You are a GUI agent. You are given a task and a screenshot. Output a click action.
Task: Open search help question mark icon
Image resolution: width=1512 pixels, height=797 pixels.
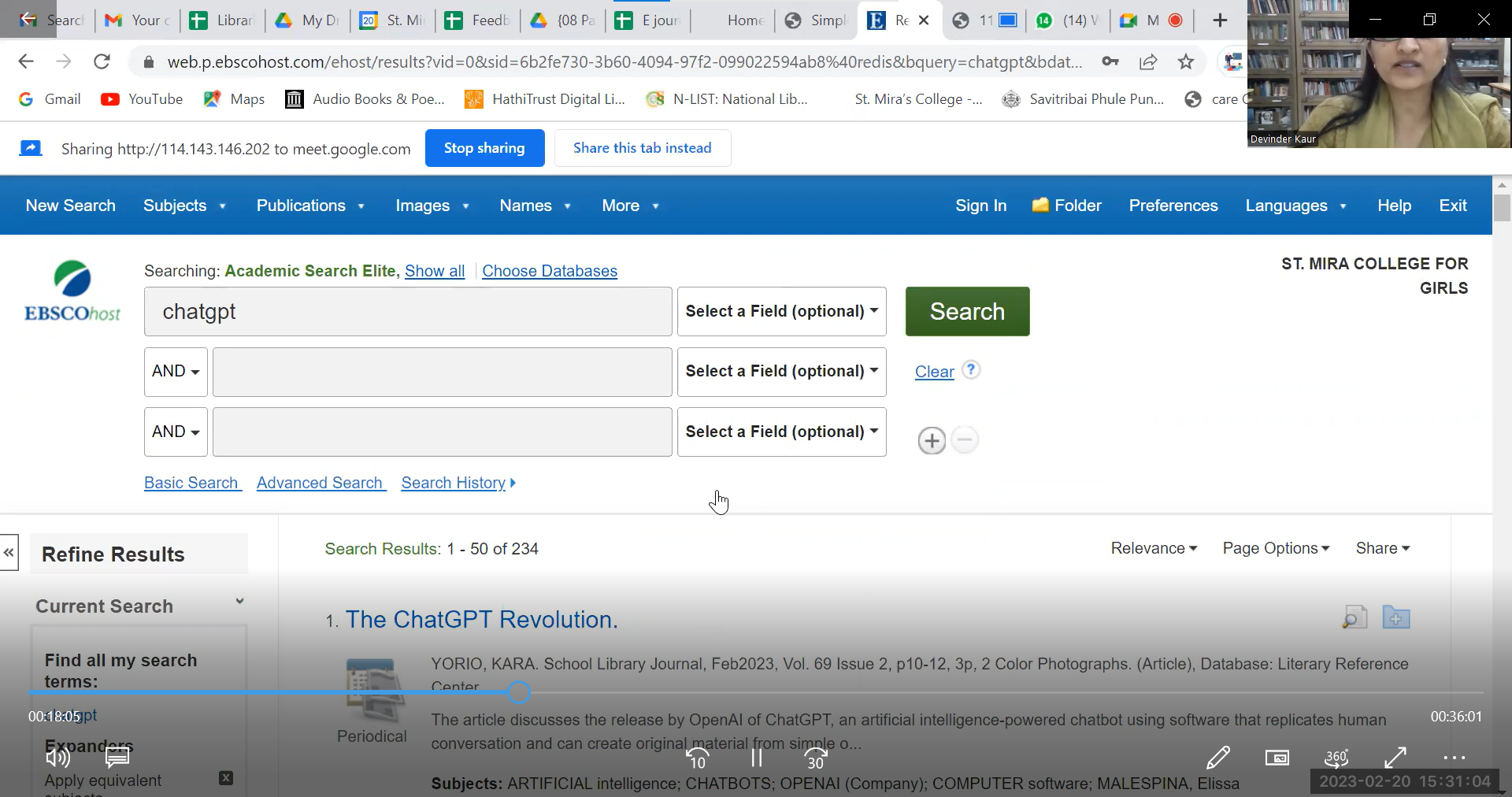(972, 369)
